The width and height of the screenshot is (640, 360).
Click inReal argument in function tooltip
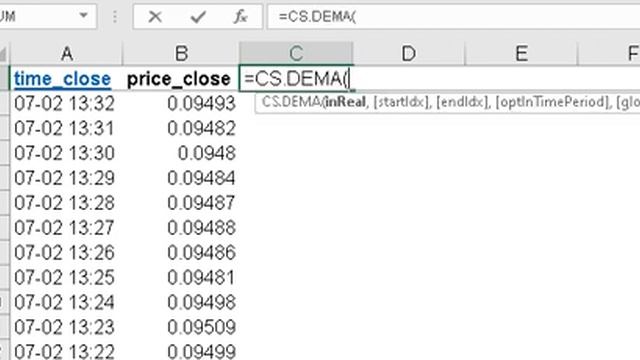click(345, 102)
